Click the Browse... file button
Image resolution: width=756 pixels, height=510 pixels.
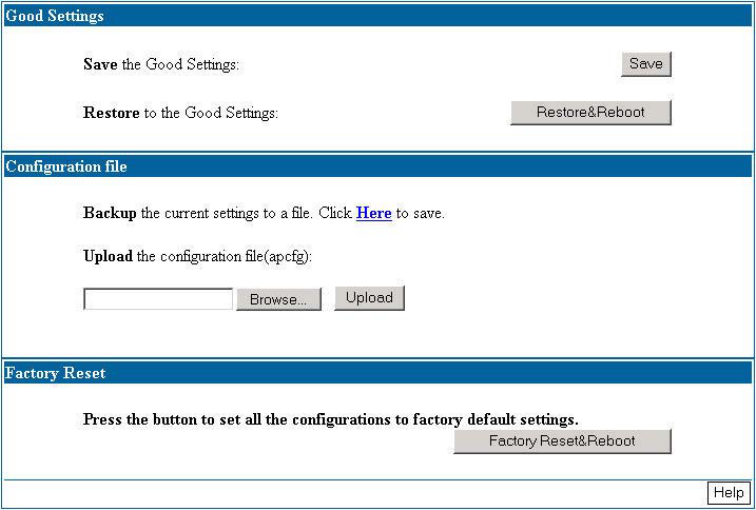(x=279, y=299)
